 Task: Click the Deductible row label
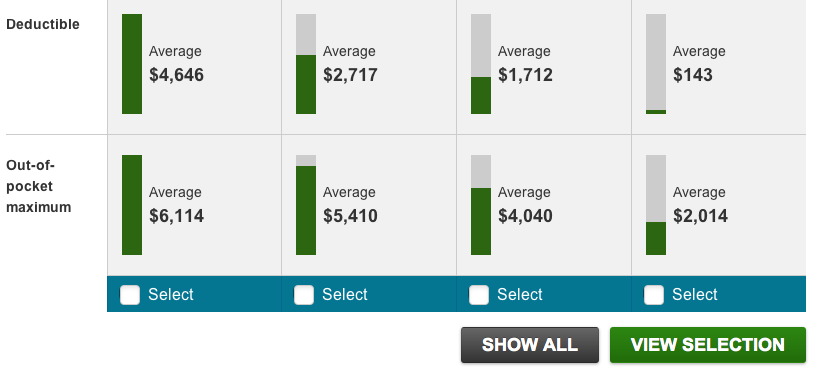click(43, 24)
